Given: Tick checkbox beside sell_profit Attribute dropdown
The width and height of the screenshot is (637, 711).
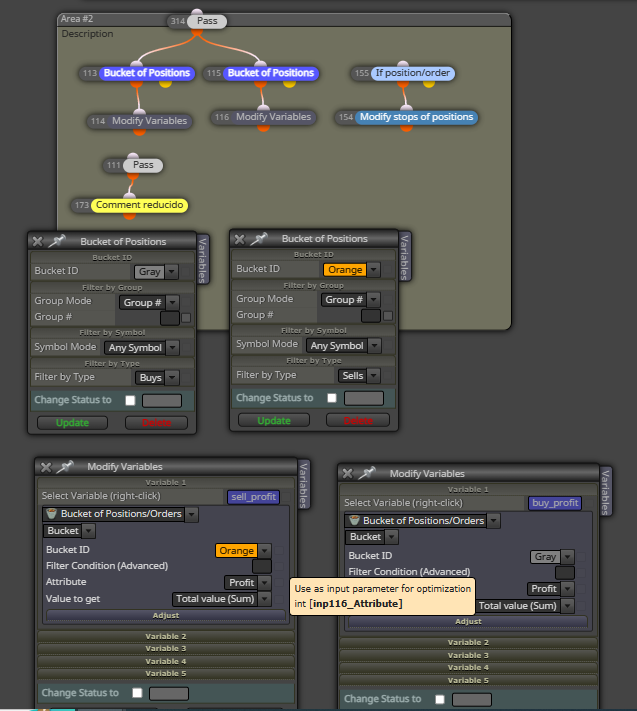Looking at the screenshot, I should point(279,582).
